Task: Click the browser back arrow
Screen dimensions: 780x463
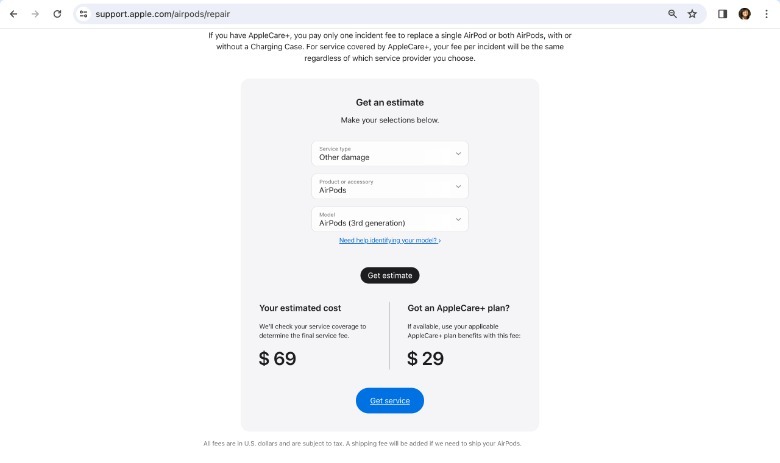Action: [x=13, y=14]
